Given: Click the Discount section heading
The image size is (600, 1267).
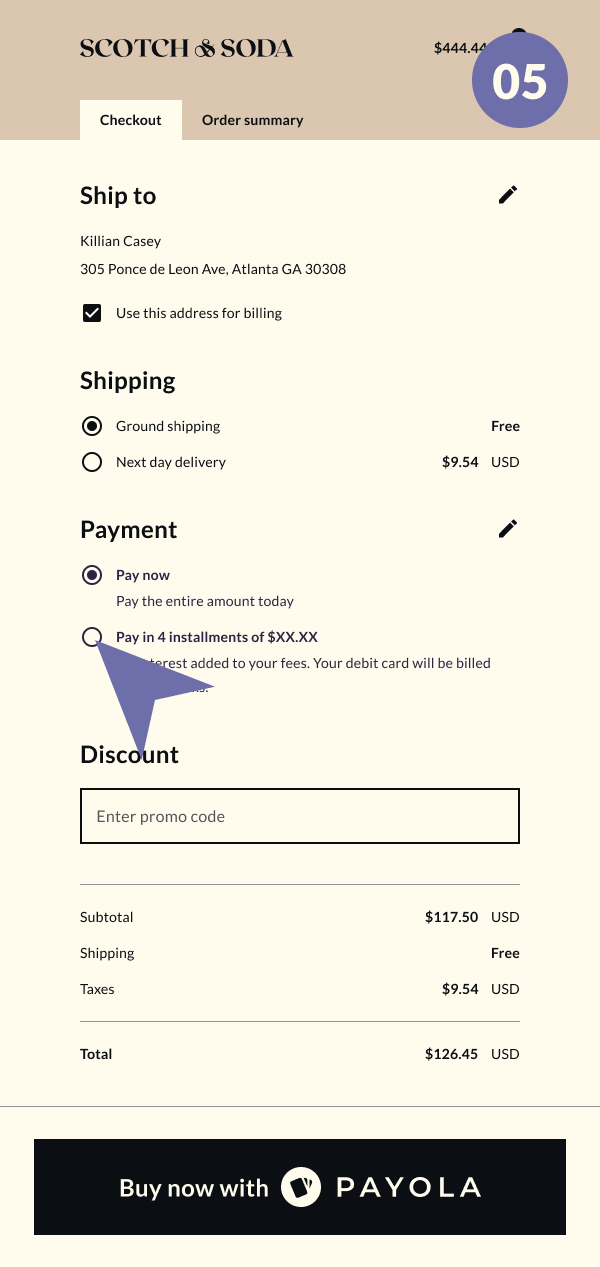Looking at the screenshot, I should 129,755.
